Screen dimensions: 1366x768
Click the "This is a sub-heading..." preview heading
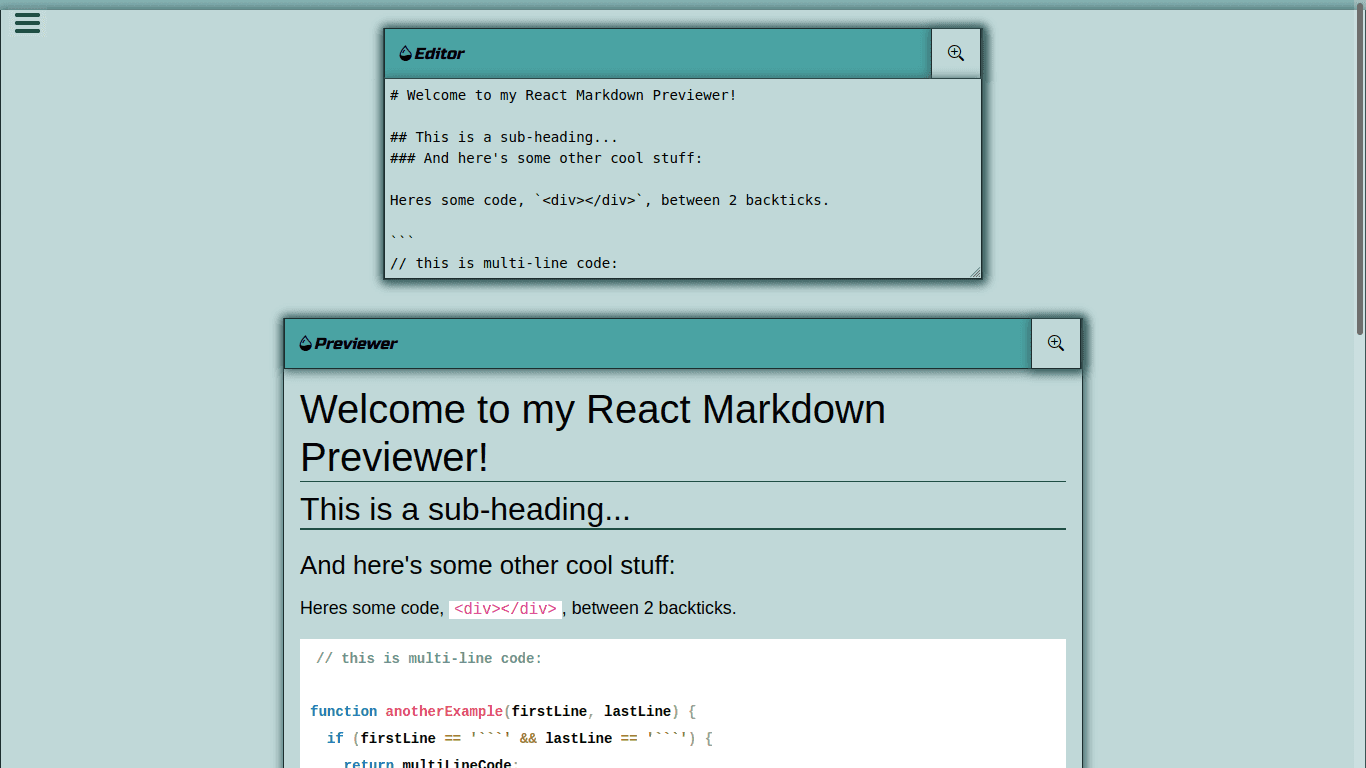point(683,509)
